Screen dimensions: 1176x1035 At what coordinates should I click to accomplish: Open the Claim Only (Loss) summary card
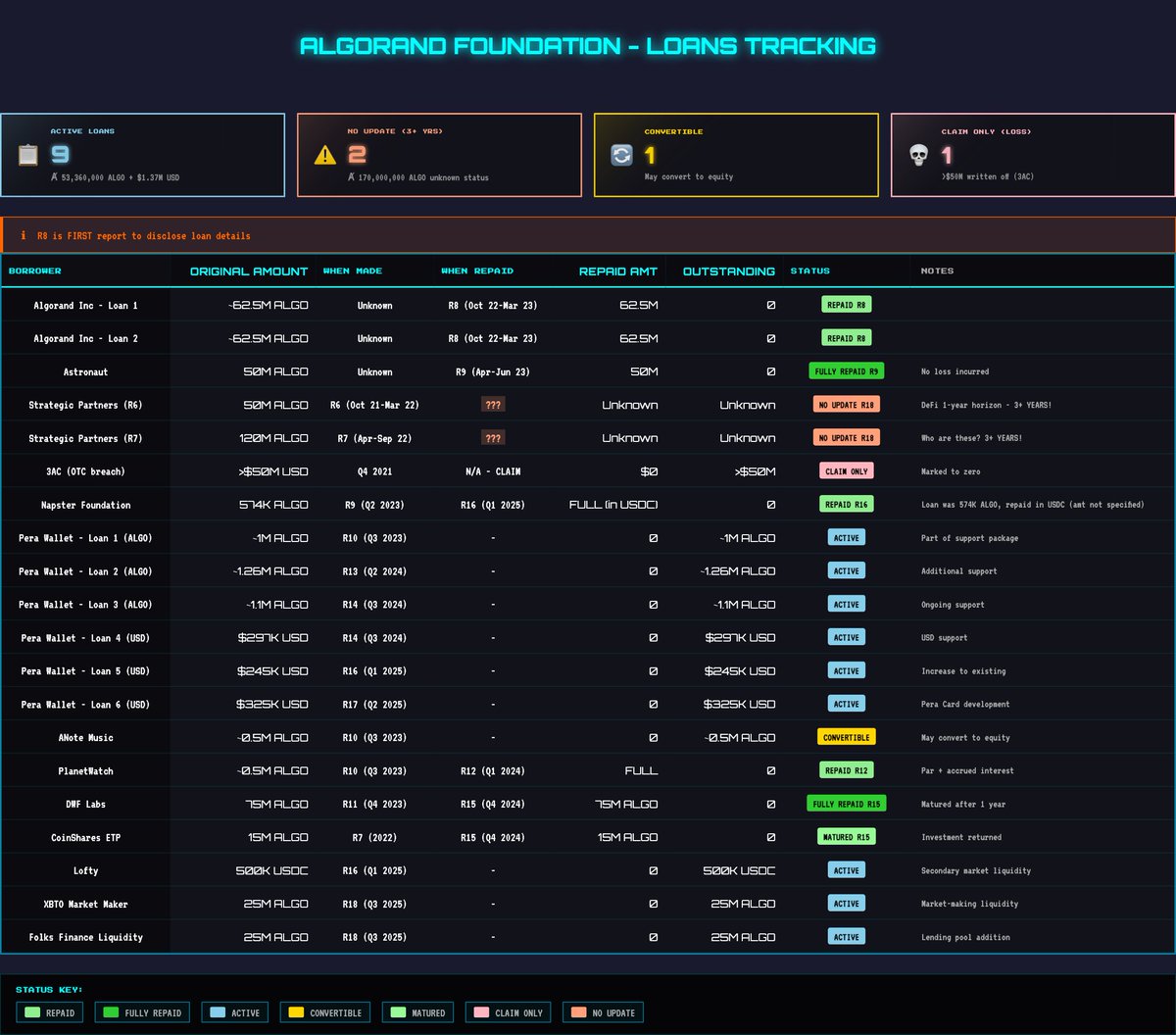1033,155
